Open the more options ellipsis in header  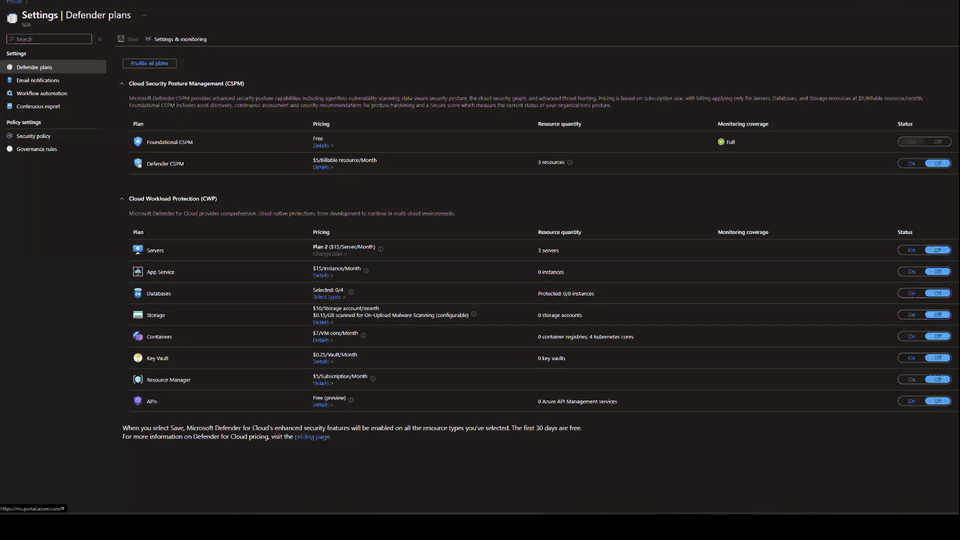(144, 15)
